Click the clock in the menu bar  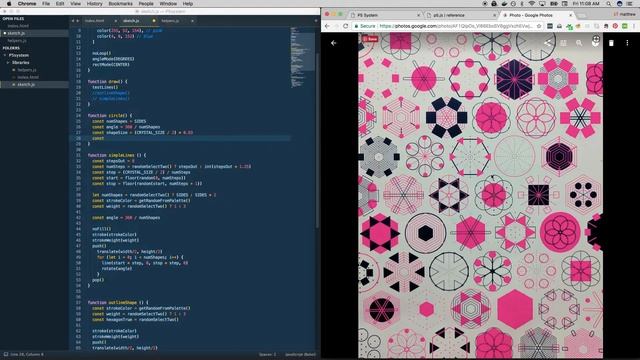[x=586, y=4]
